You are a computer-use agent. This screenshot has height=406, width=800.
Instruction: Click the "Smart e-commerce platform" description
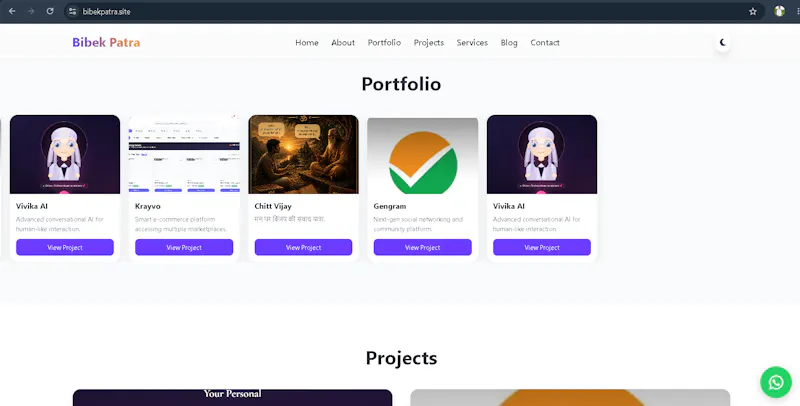181,224
